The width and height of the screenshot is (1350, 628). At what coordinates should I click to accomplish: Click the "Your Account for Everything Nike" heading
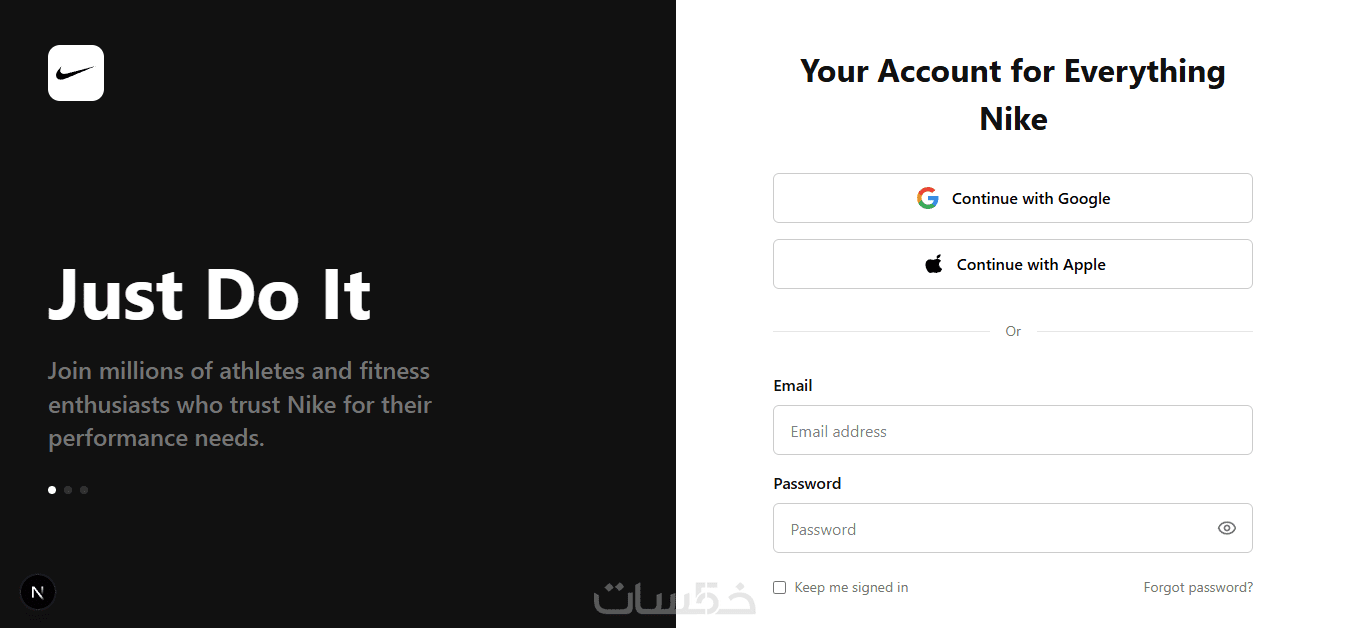tap(1013, 95)
